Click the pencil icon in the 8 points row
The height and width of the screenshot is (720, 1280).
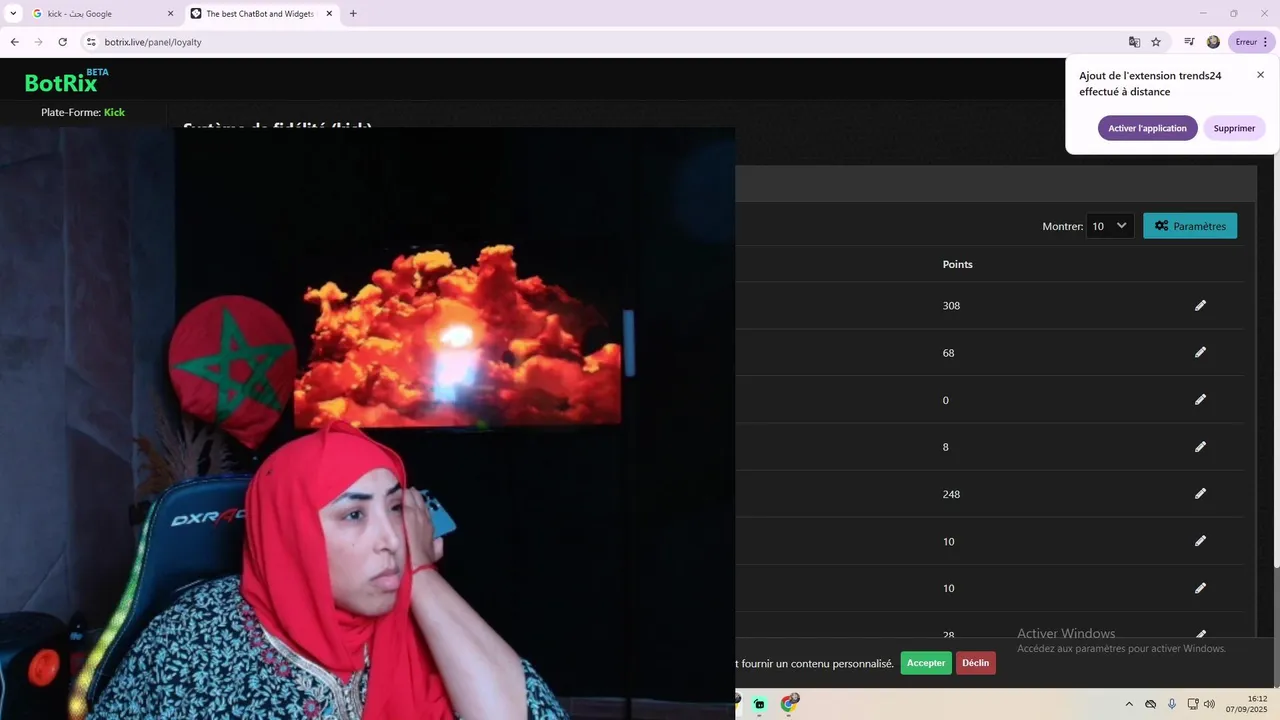(x=1200, y=446)
